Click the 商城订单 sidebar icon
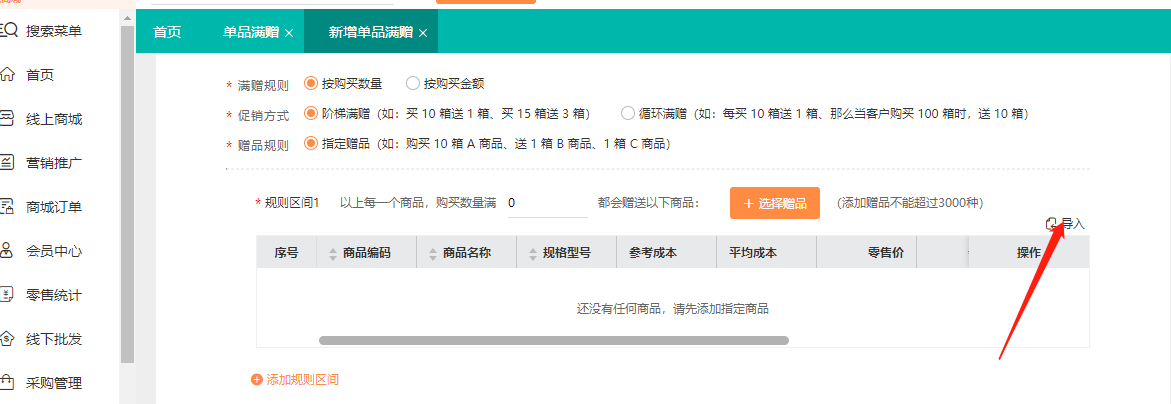This screenshot has width=1171, height=404. pos(7,207)
